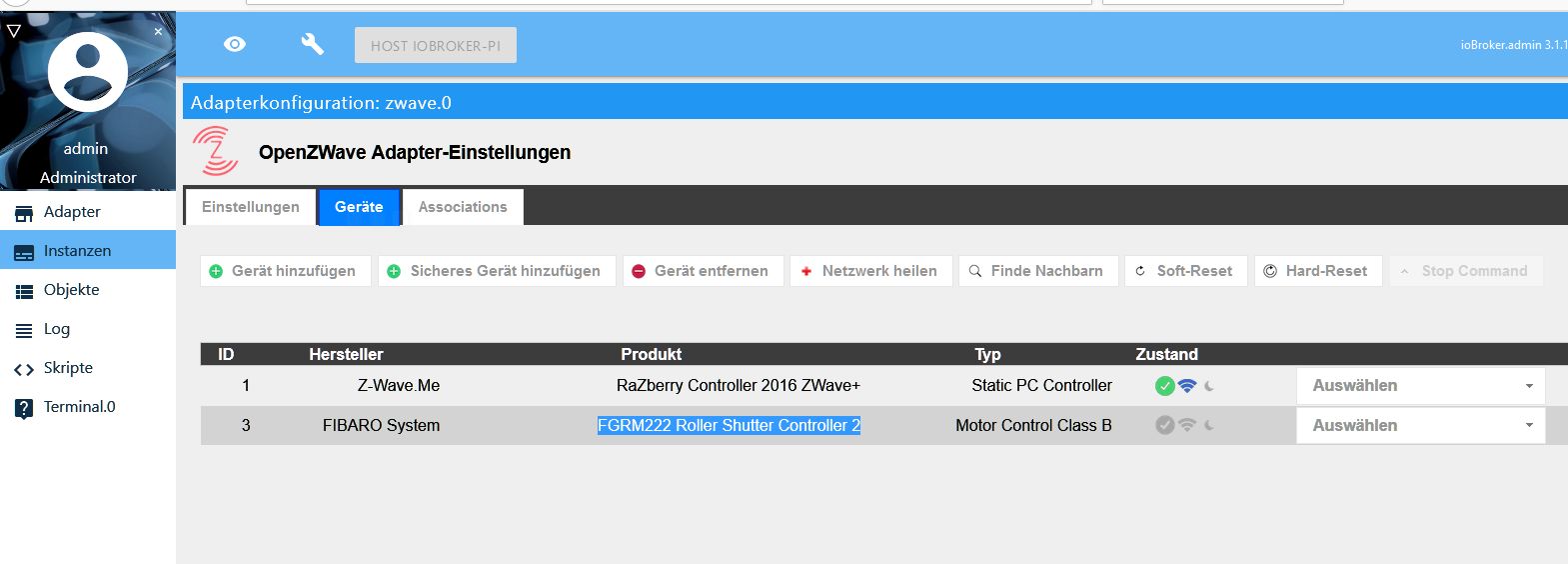Click the Hersteller column header
1568x564 pixels.
346,354
